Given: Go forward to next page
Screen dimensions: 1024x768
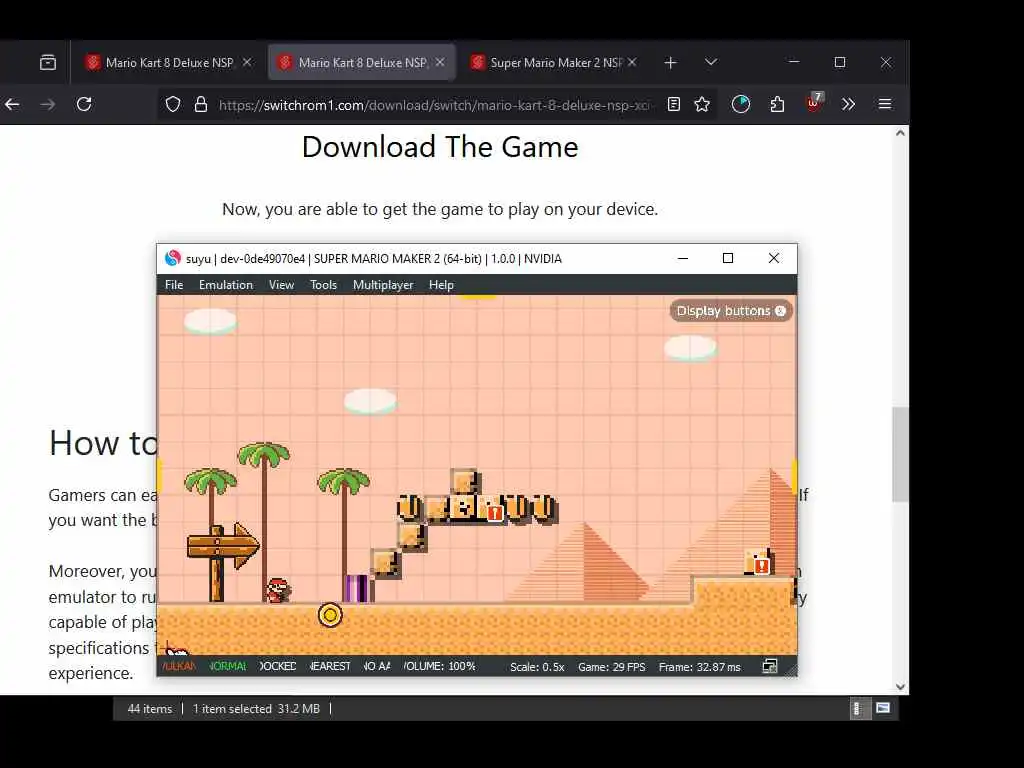Looking at the screenshot, I should coord(48,104).
